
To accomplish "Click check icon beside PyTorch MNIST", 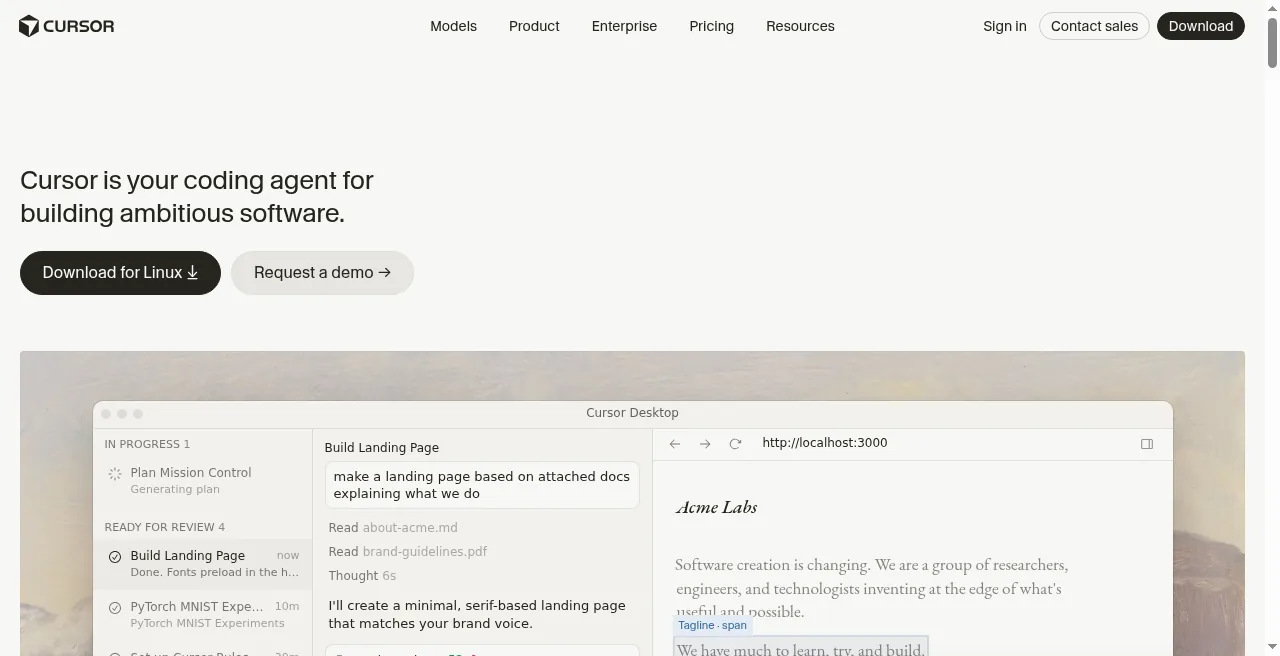I will (115, 608).
